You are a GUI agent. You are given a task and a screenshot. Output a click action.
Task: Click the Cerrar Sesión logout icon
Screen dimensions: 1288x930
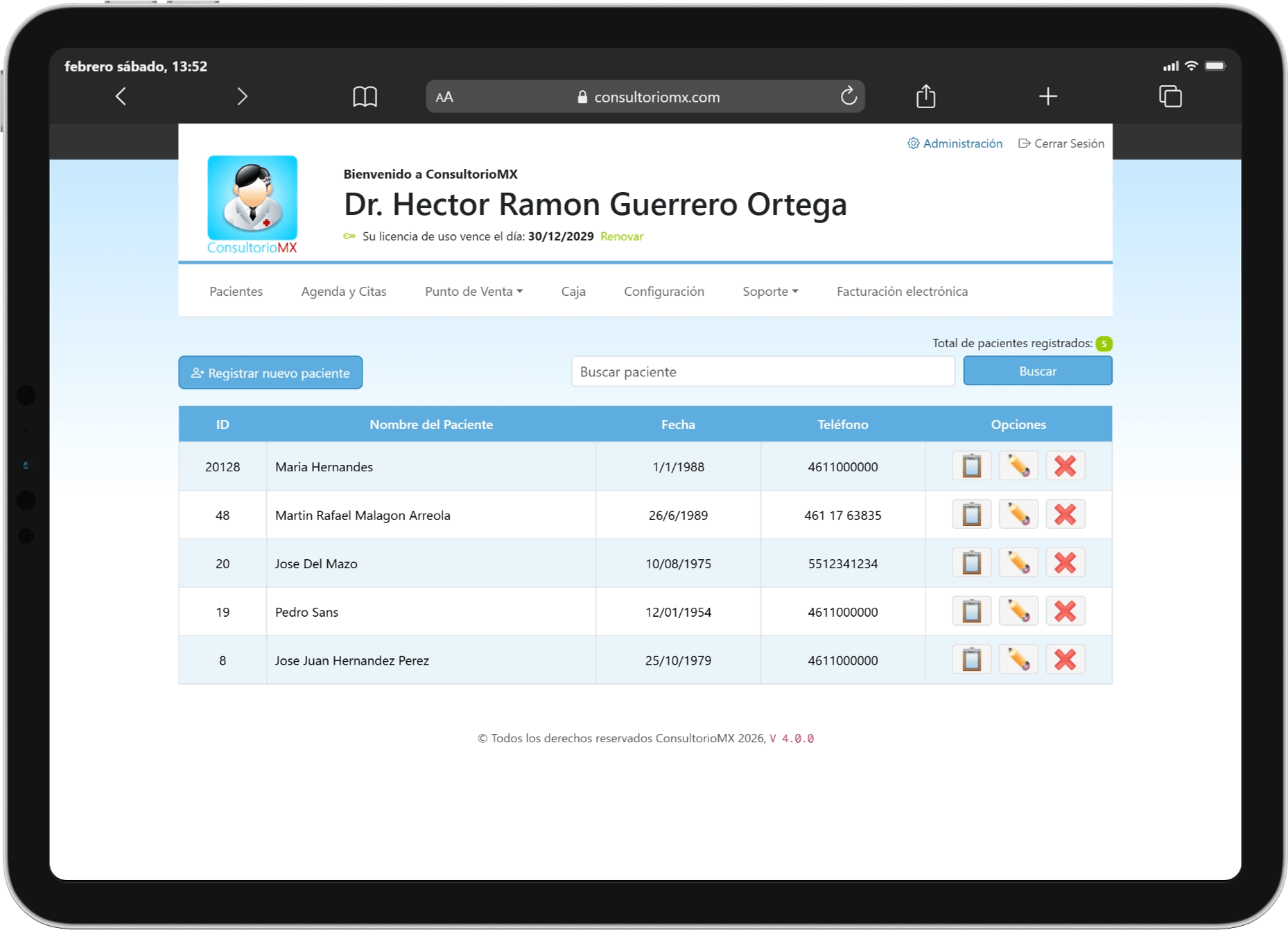tap(1025, 143)
